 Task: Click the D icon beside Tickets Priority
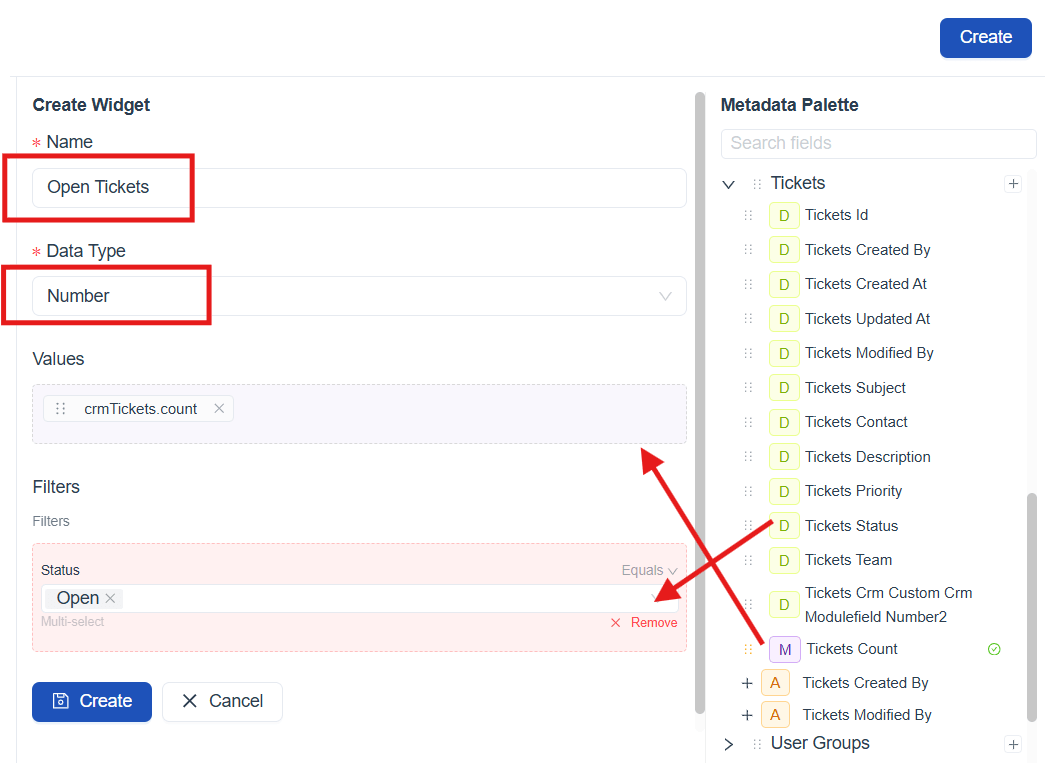tap(784, 491)
